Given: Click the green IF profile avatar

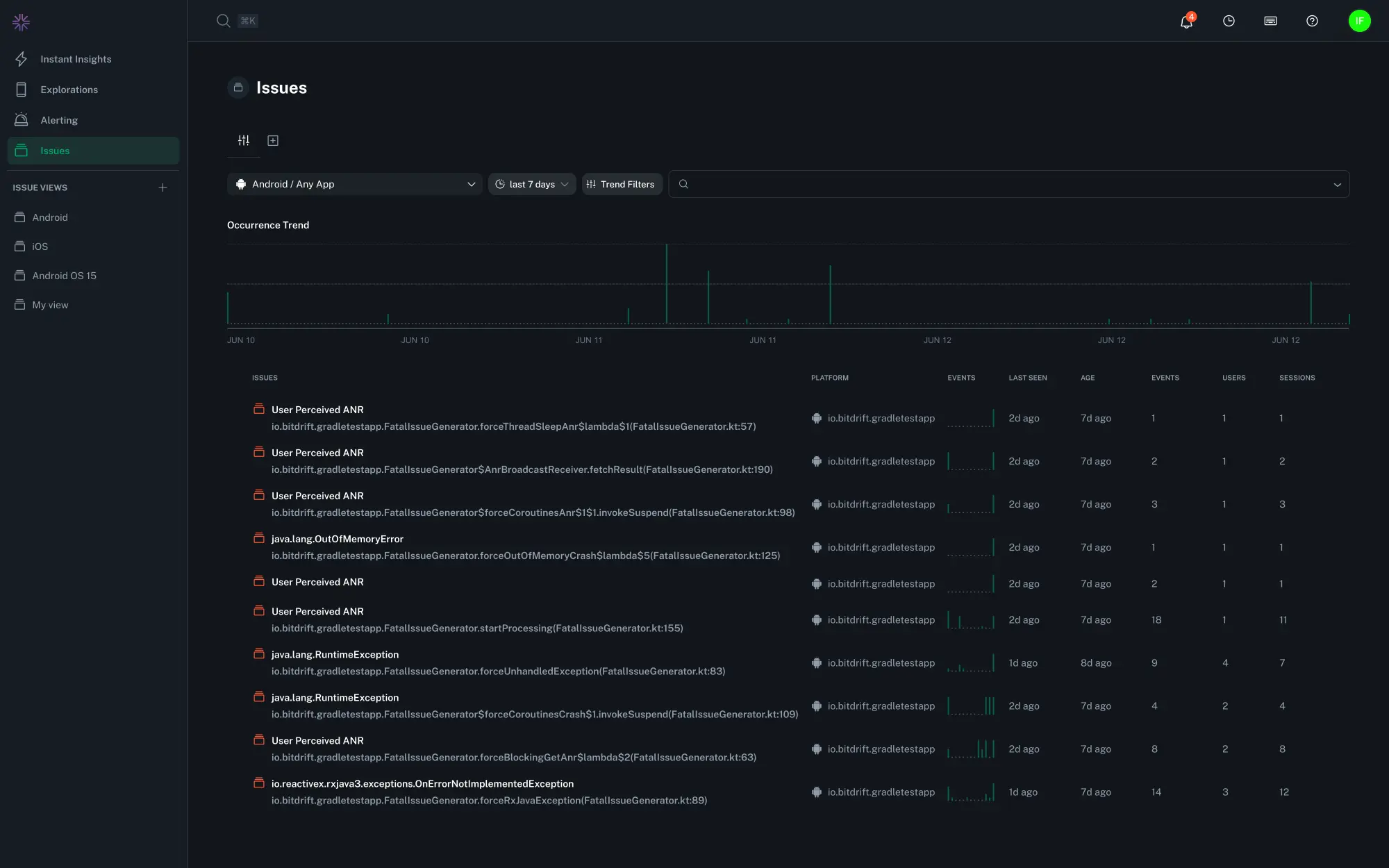Looking at the screenshot, I should click(x=1360, y=21).
